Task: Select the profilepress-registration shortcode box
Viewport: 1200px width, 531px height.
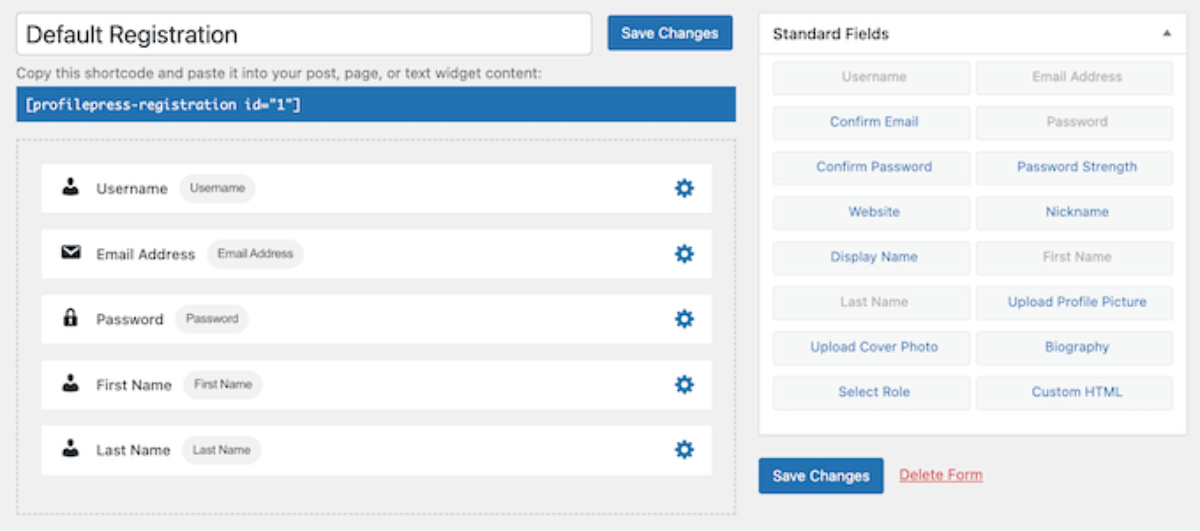Action: [x=375, y=104]
